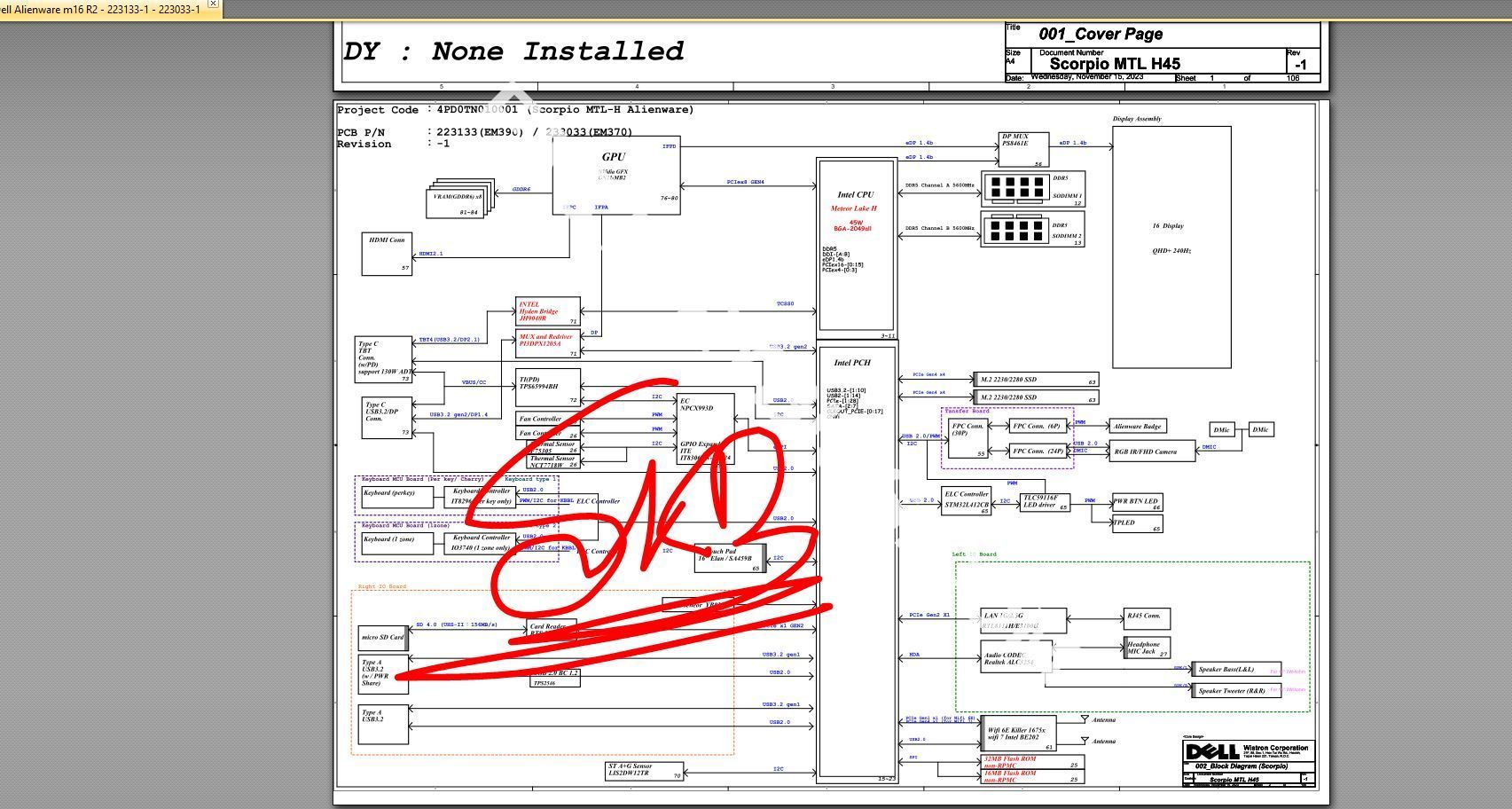This screenshot has width=1512, height=809.
Task: Click the 'QHD+ 240Hz' text
Action: [x=1171, y=251]
